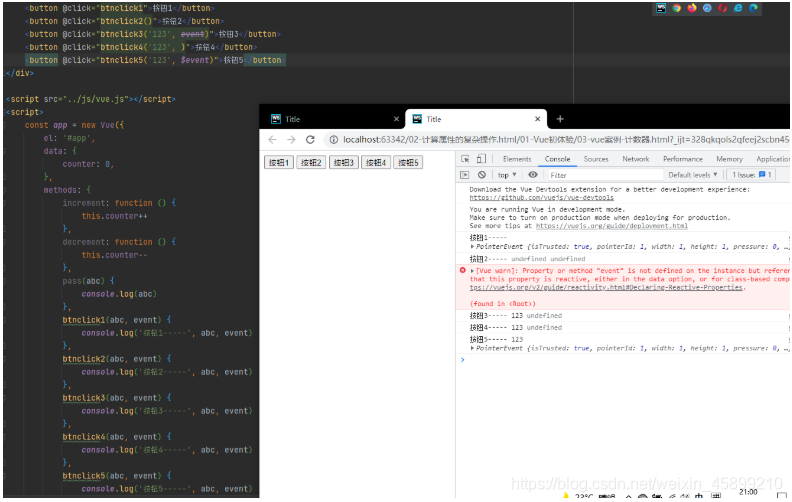Show hidden tray icons chevron
Image resolution: width=792 pixels, height=502 pixels.
pos(628,497)
